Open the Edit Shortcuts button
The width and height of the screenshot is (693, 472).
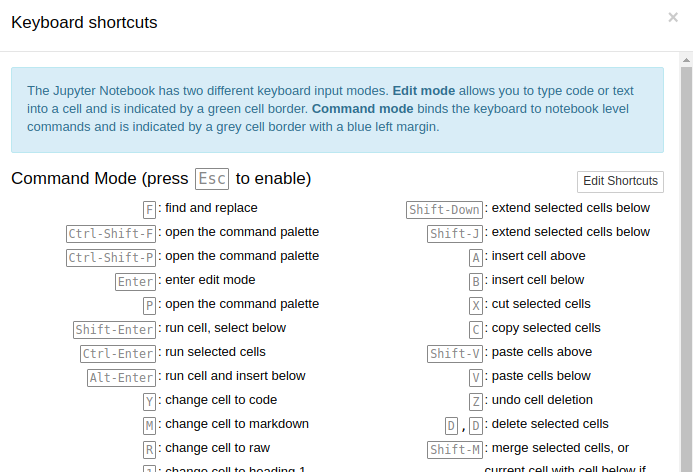tap(620, 182)
